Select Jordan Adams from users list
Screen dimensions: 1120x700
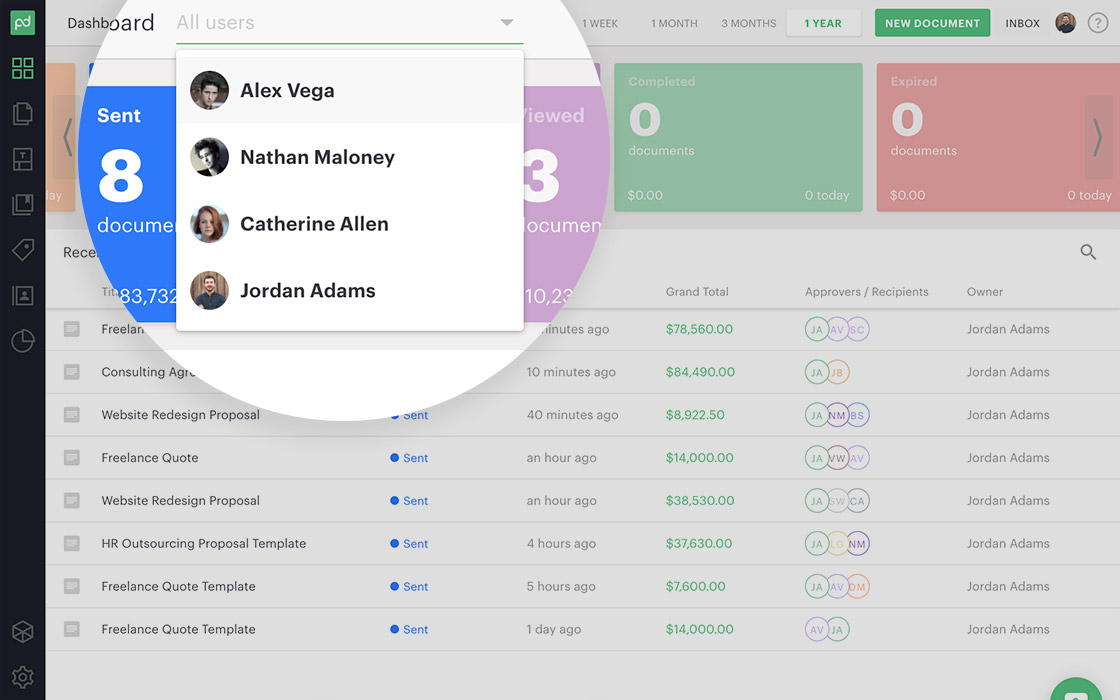pos(349,291)
